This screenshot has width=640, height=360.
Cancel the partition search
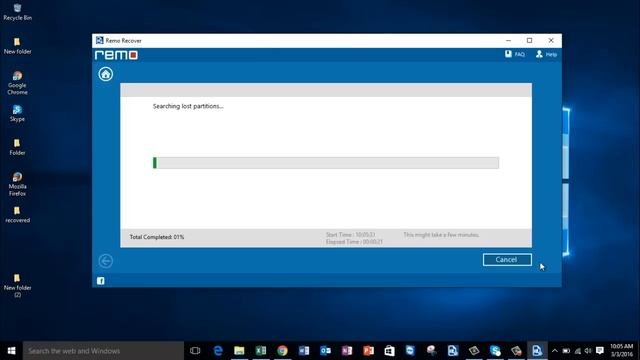tap(507, 260)
